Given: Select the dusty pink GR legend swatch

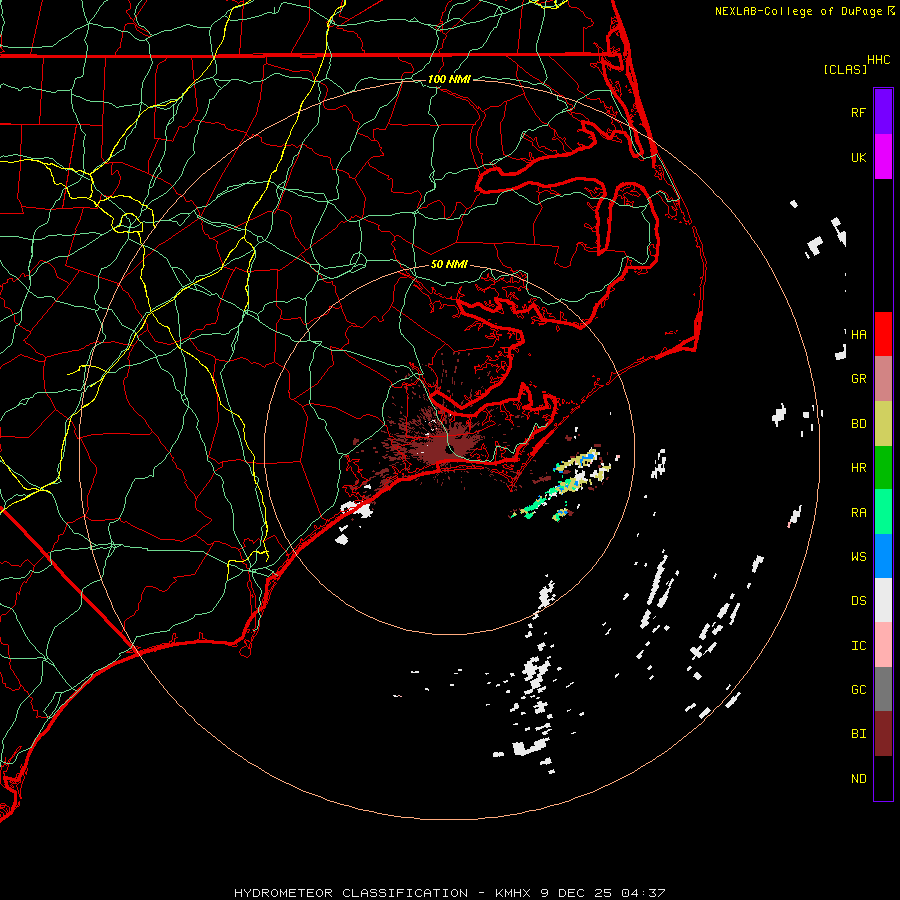Looking at the screenshot, I should 883,379.
